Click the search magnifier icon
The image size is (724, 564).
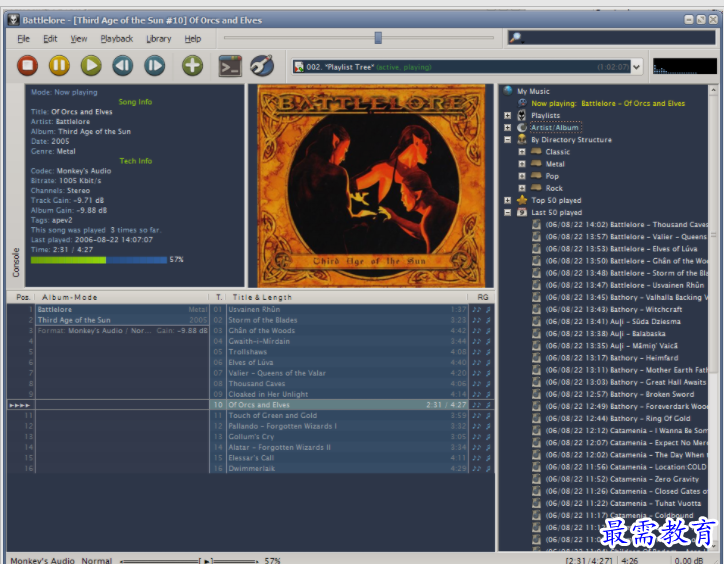515,38
